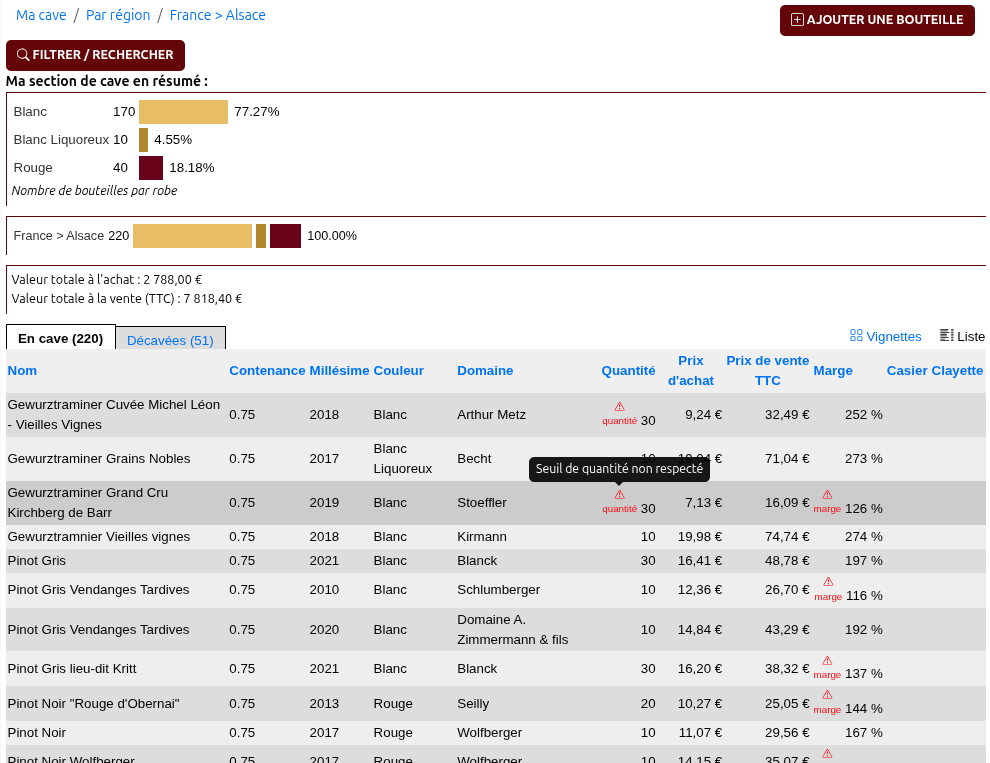Click quantity warning icon for Arthur Metz row
The width and height of the screenshot is (990, 763).
click(x=619, y=407)
